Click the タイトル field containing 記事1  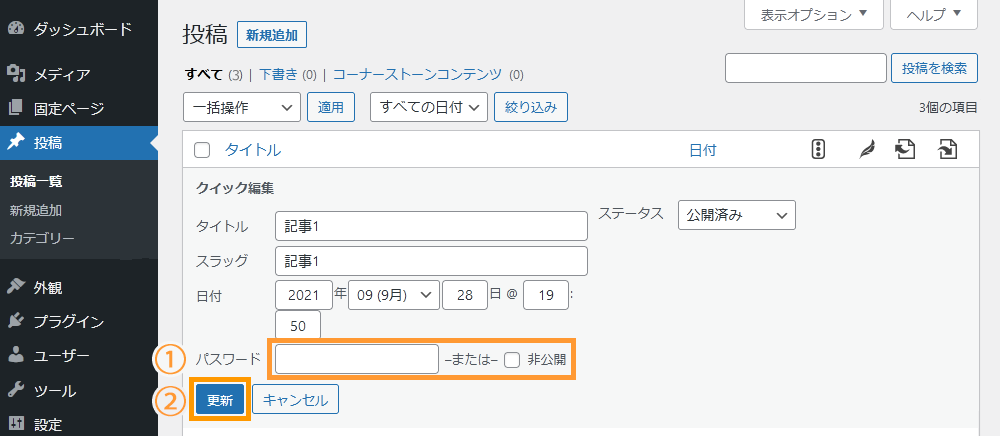[x=432, y=226]
